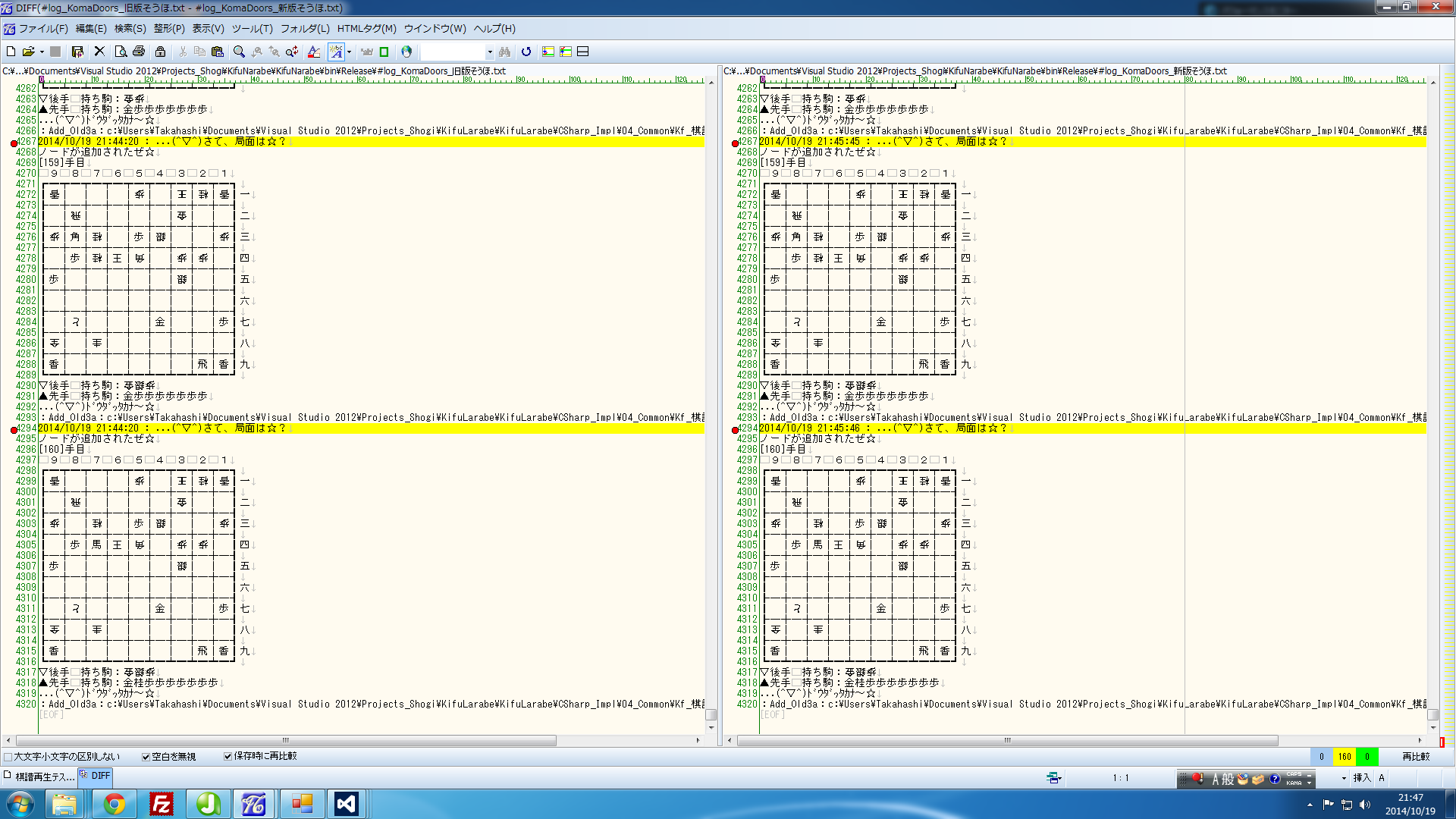Screen dimensions: 1456x819
Task: Click the new file toolbar icon
Action: coord(11,52)
